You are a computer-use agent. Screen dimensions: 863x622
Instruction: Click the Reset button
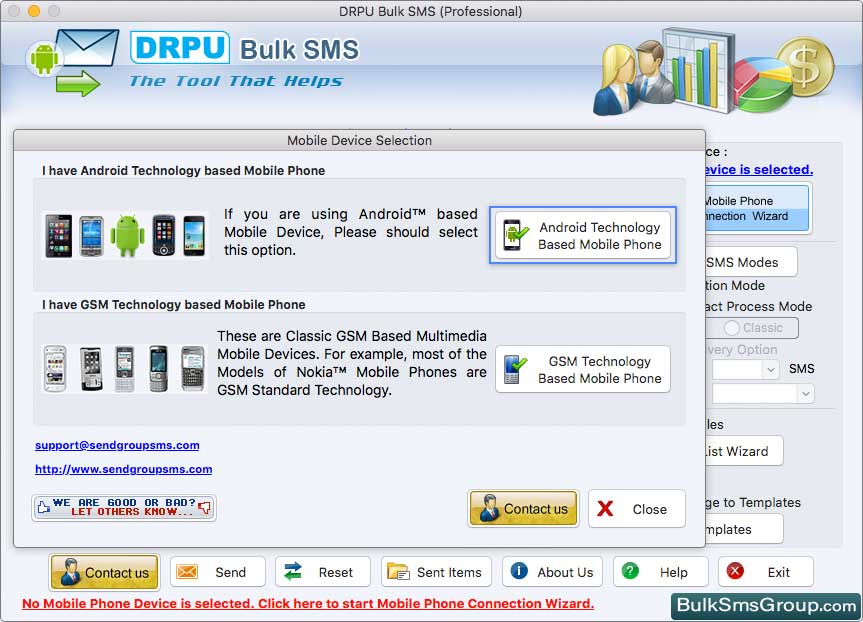click(323, 572)
